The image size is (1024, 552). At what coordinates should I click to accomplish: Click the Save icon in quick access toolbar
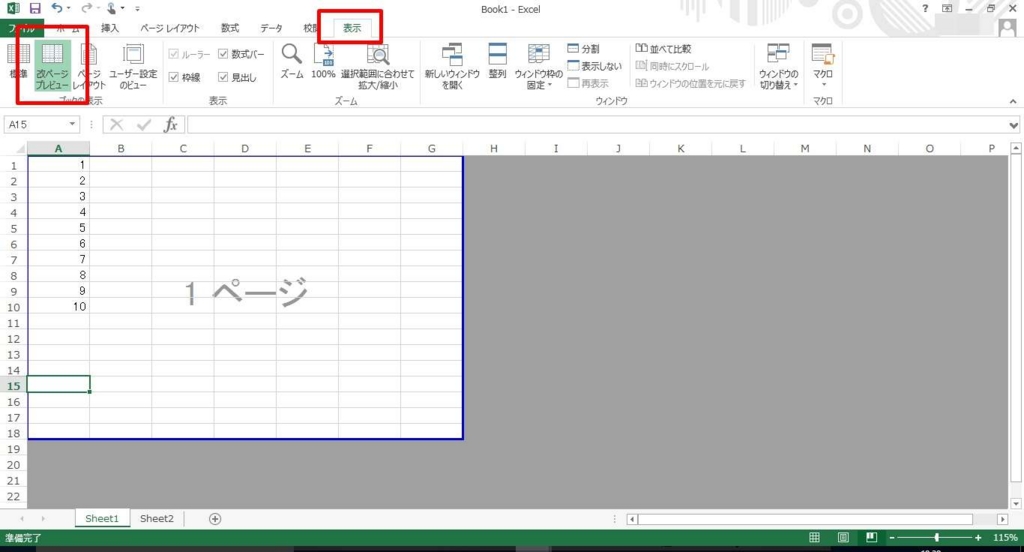pos(35,8)
